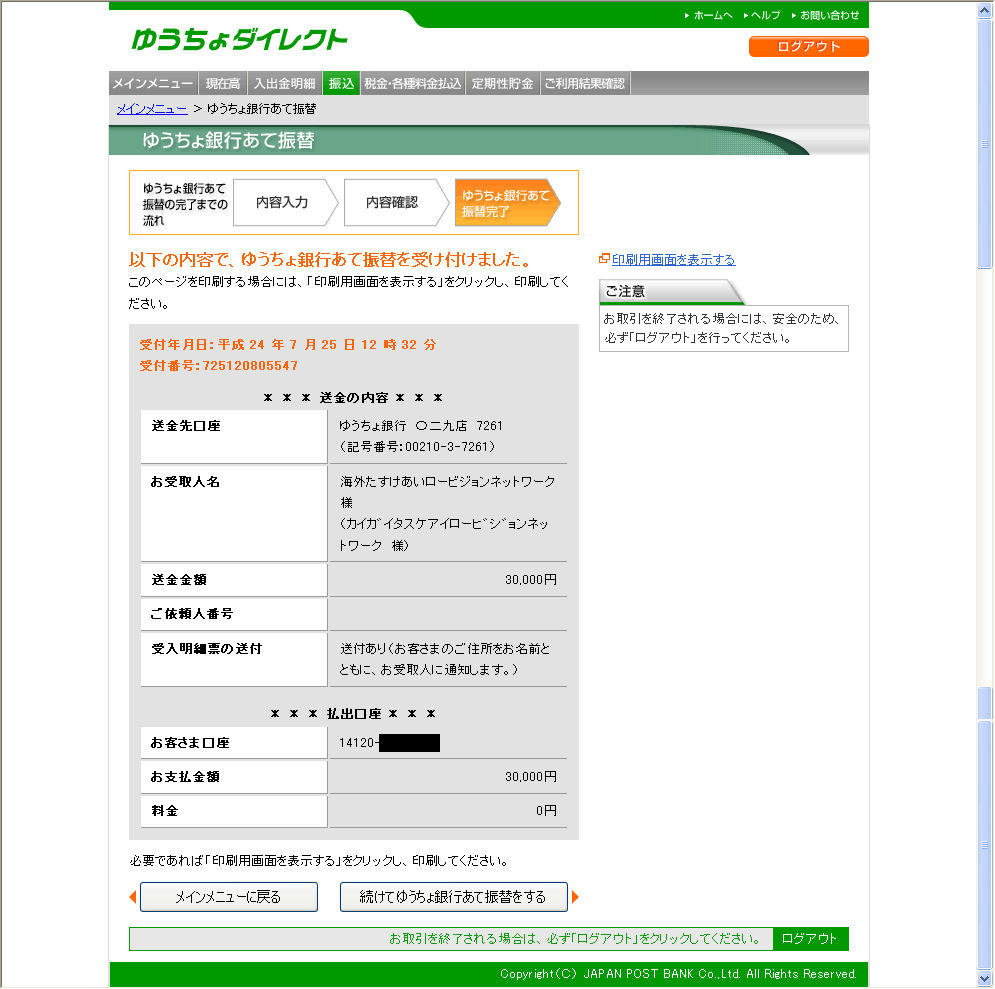Click the green ログアウト button at bottom
995x989 pixels.
810,939
